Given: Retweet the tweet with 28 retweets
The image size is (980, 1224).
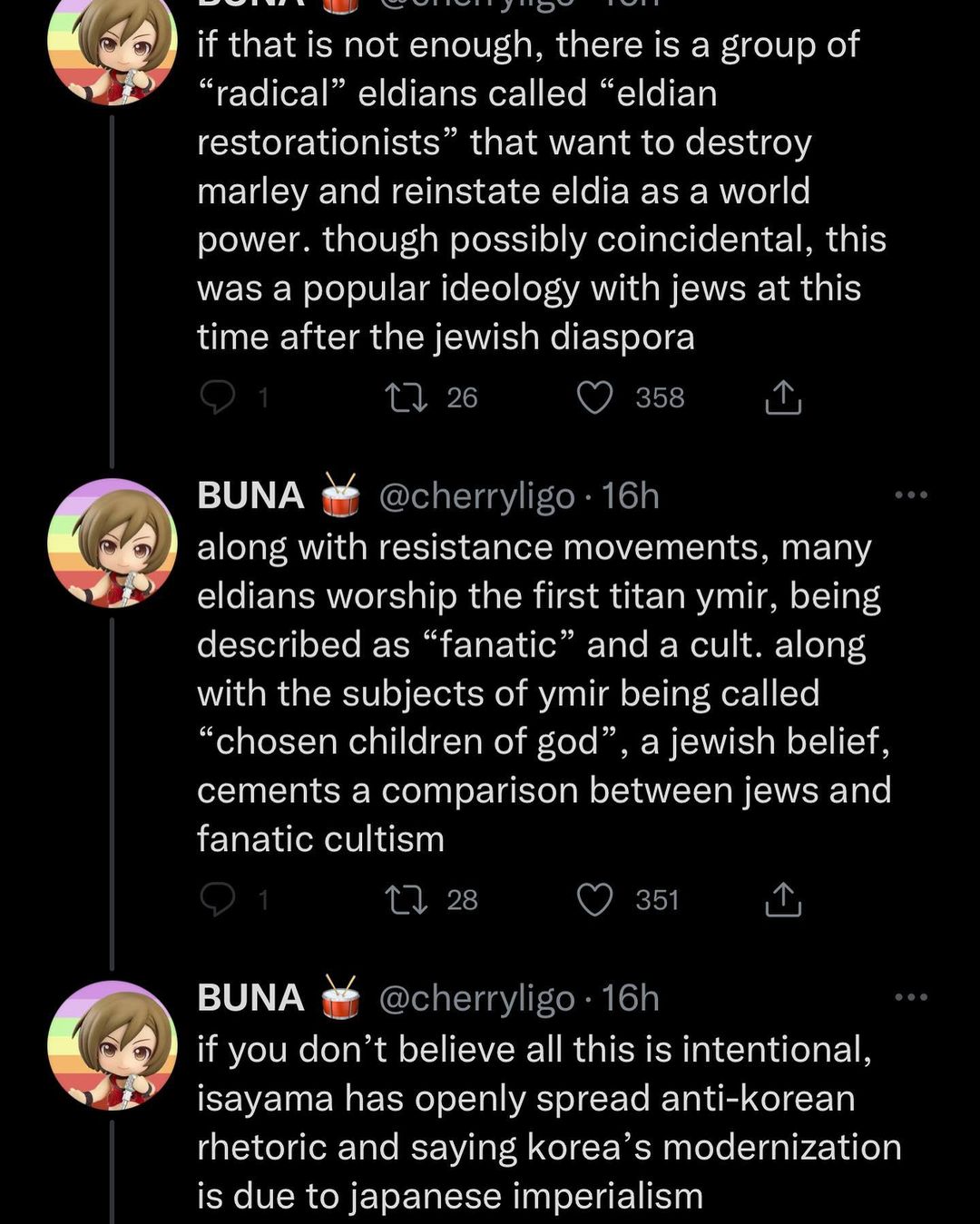Looking at the screenshot, I should pos(406,899).
